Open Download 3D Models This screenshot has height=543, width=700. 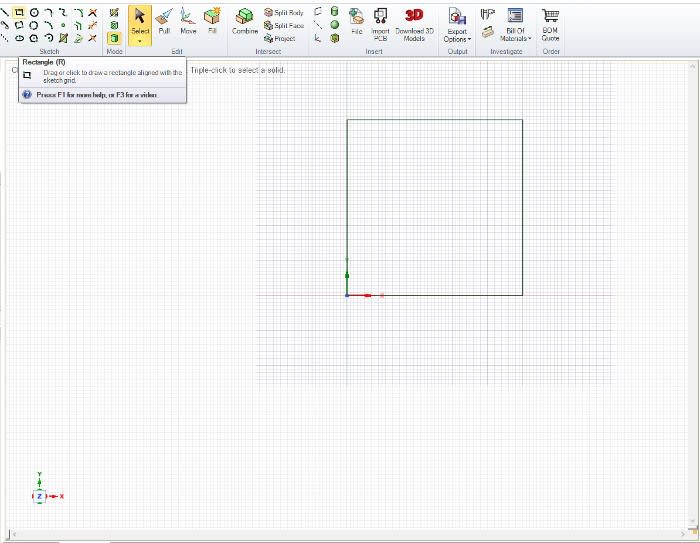[414, 25]
